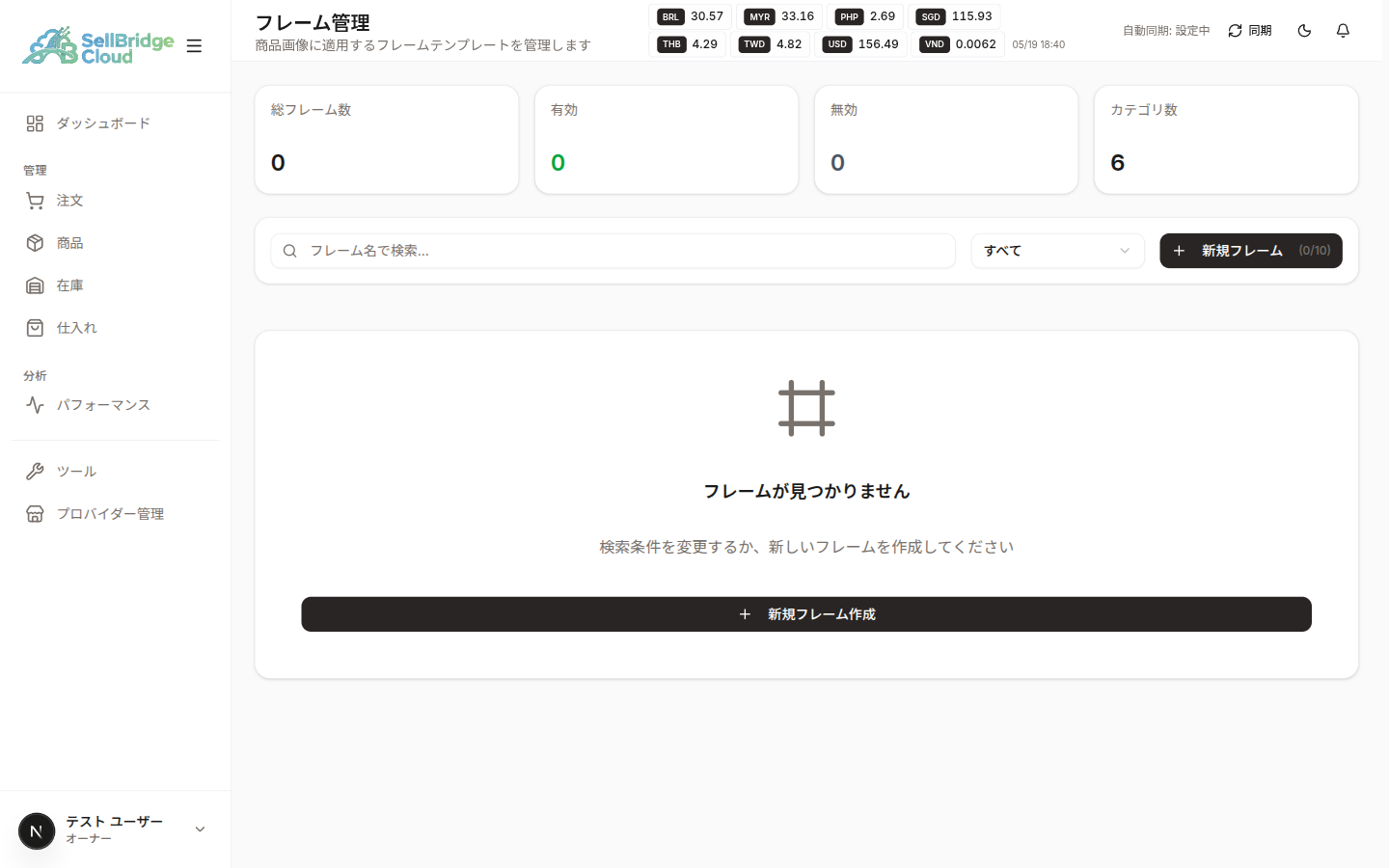Click the 分析 section label
The height and width of the screenshot is (868, 1389).
point(35,376)
